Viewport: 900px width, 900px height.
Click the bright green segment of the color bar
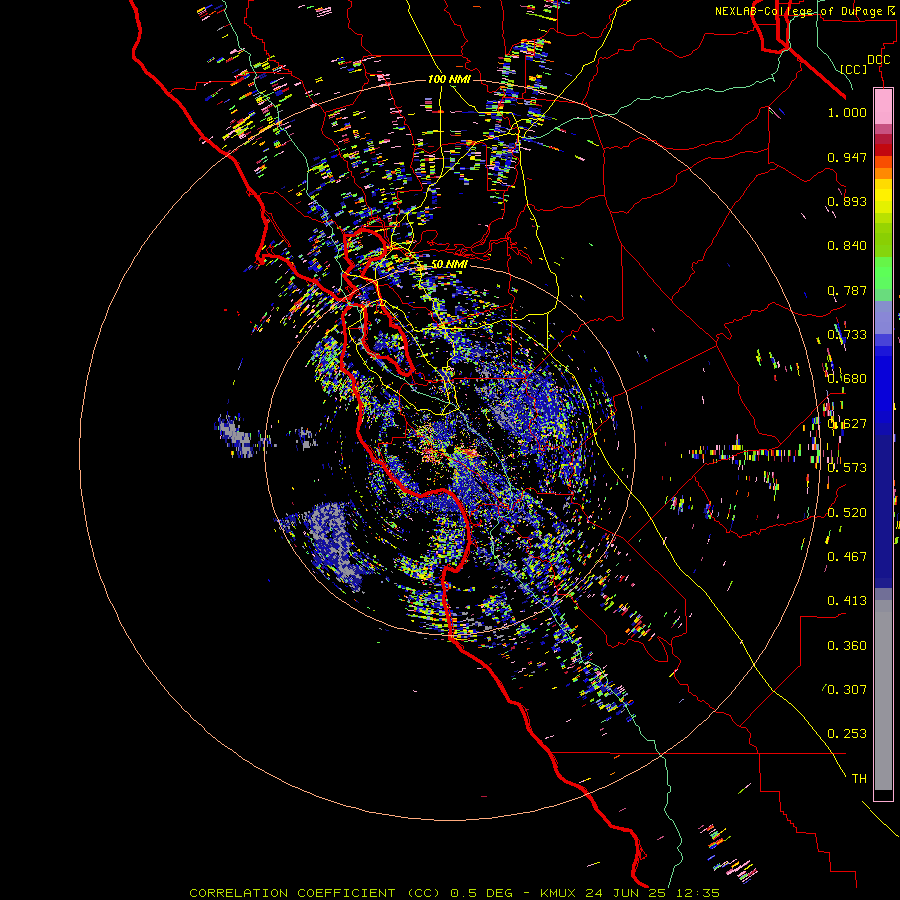pyautogui.click(x=883, y=273)
